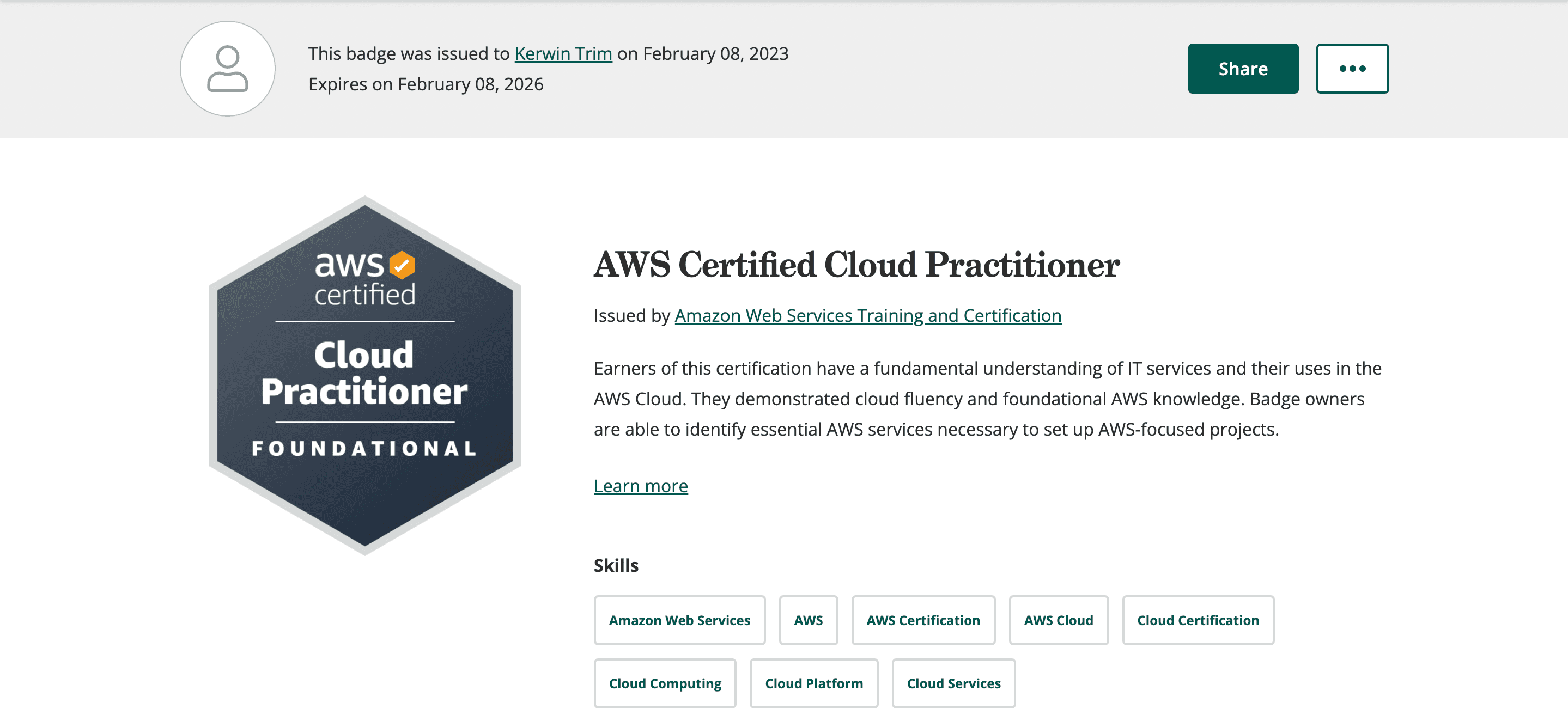
Task: Open the Cloud Services skill tag
Action: point(953,683)
